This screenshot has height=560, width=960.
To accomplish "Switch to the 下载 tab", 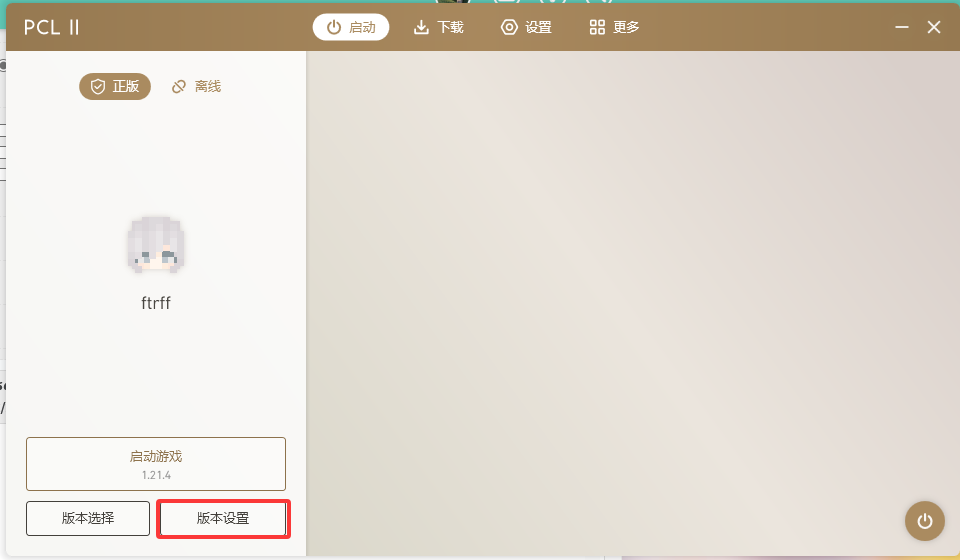I will click(438, 27).
